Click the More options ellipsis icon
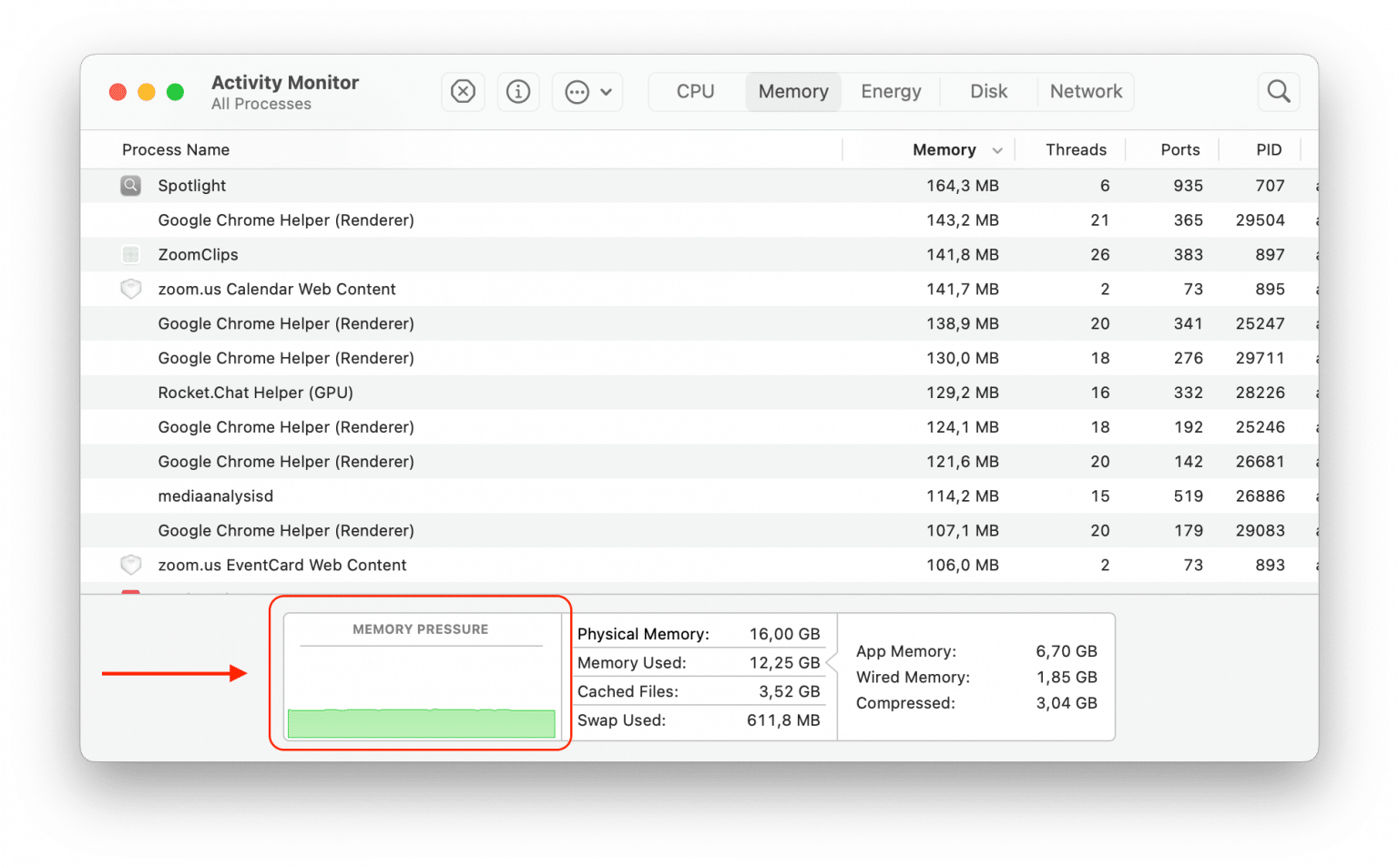 577,91
